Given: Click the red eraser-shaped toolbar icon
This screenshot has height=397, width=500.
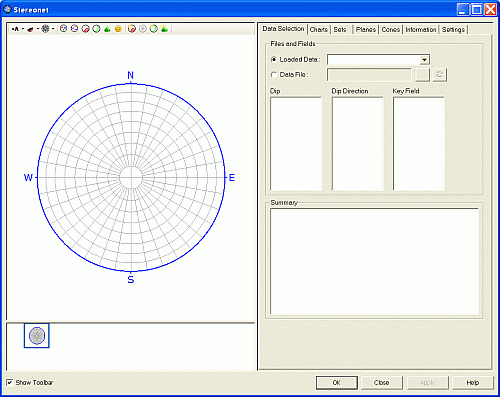Looking at the screenshot, I should pyautogui.click(x=30, y=29).
